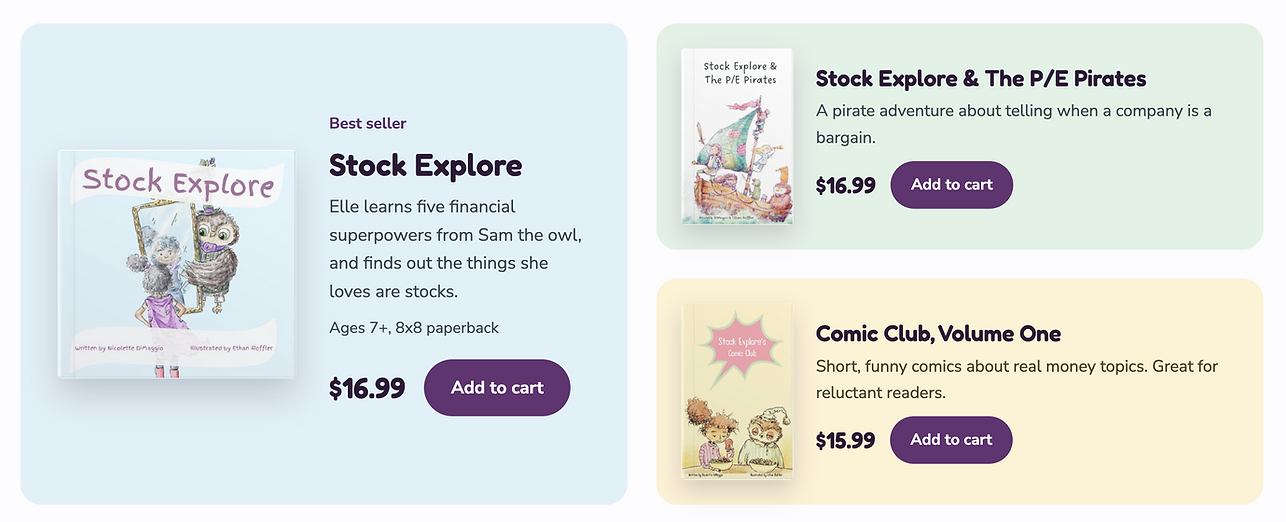Click the Comic Club, Volume One title
Screen dimensions: 1286x522
(x=938, y=333)
